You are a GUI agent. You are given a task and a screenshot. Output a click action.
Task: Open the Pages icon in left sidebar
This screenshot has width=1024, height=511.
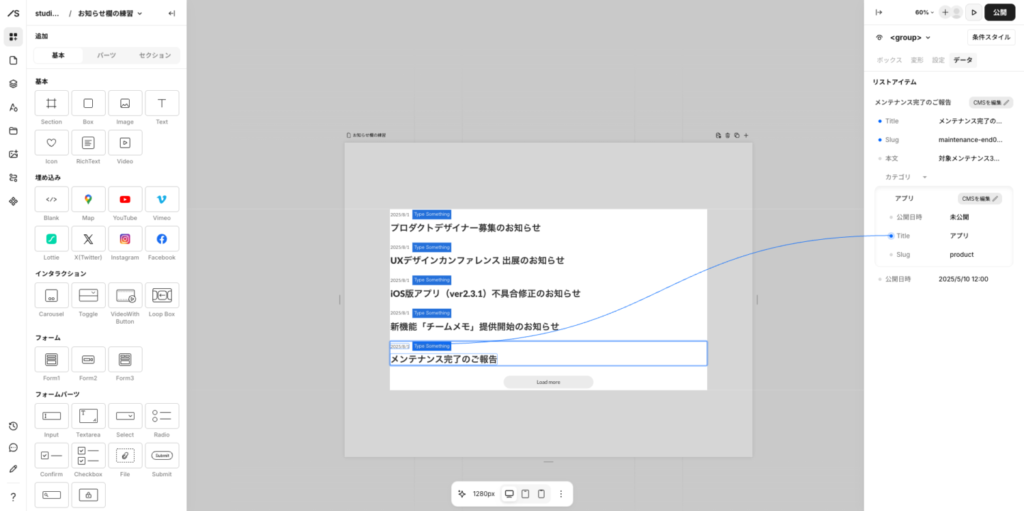(13, 61)
